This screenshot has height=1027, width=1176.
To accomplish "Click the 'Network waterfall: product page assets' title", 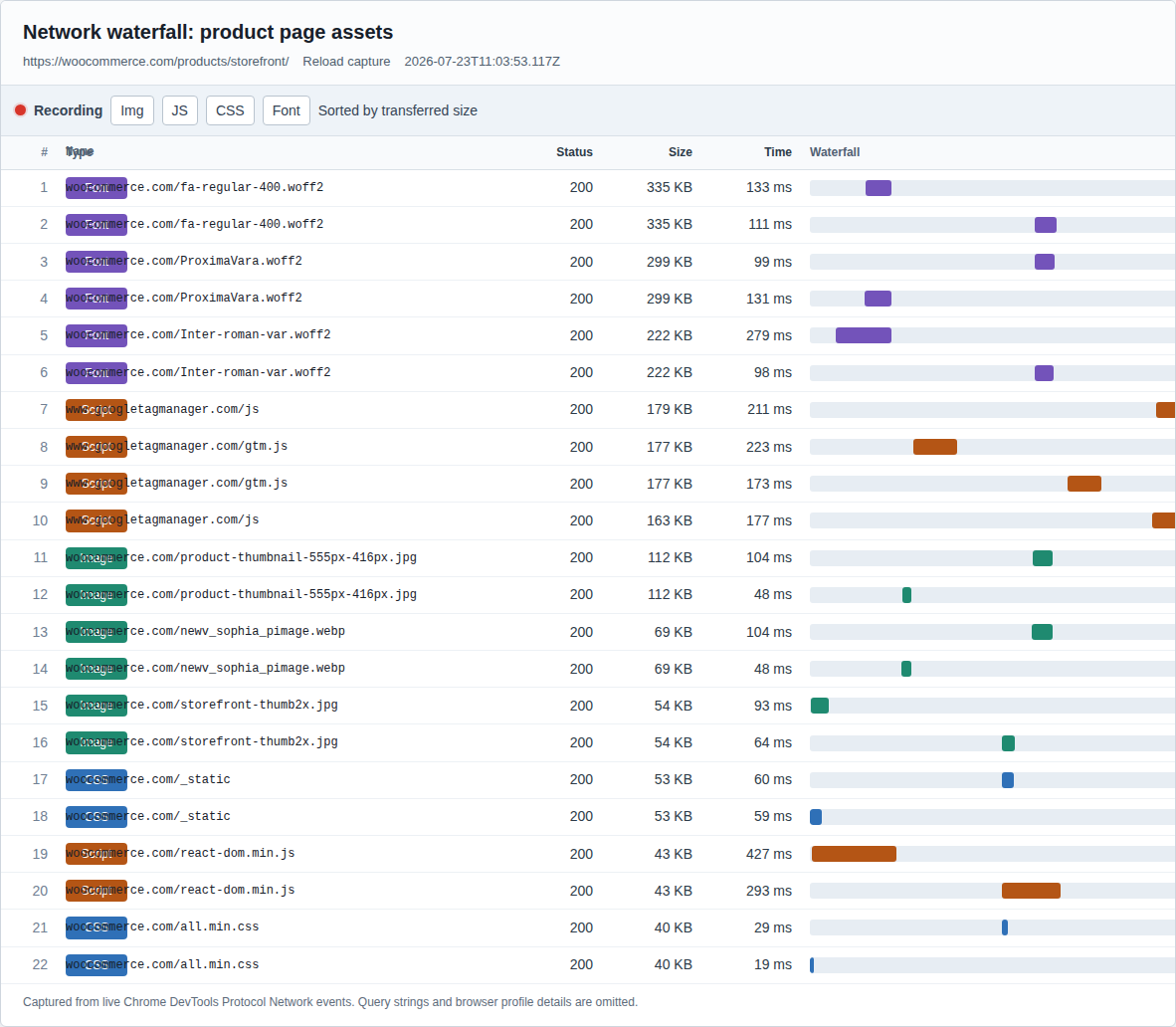I will pos(208,32).
